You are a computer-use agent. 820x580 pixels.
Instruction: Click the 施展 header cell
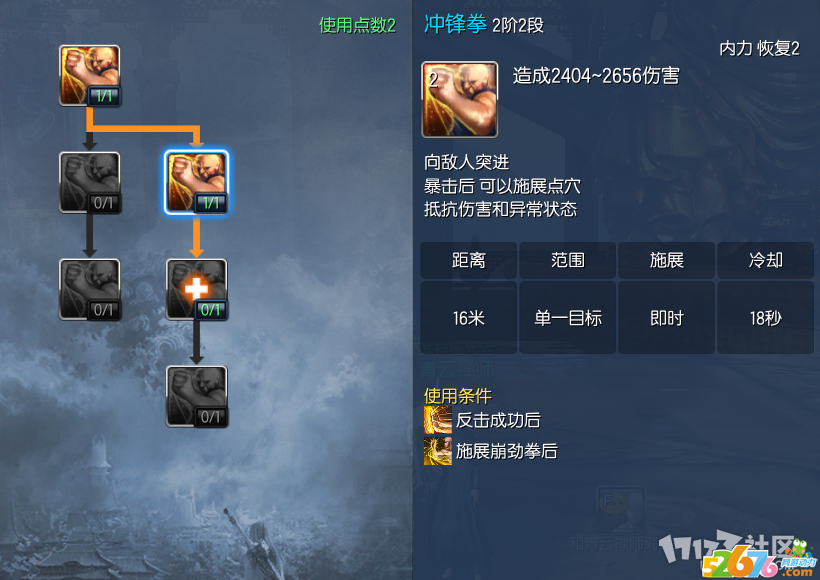click(666, 260)
